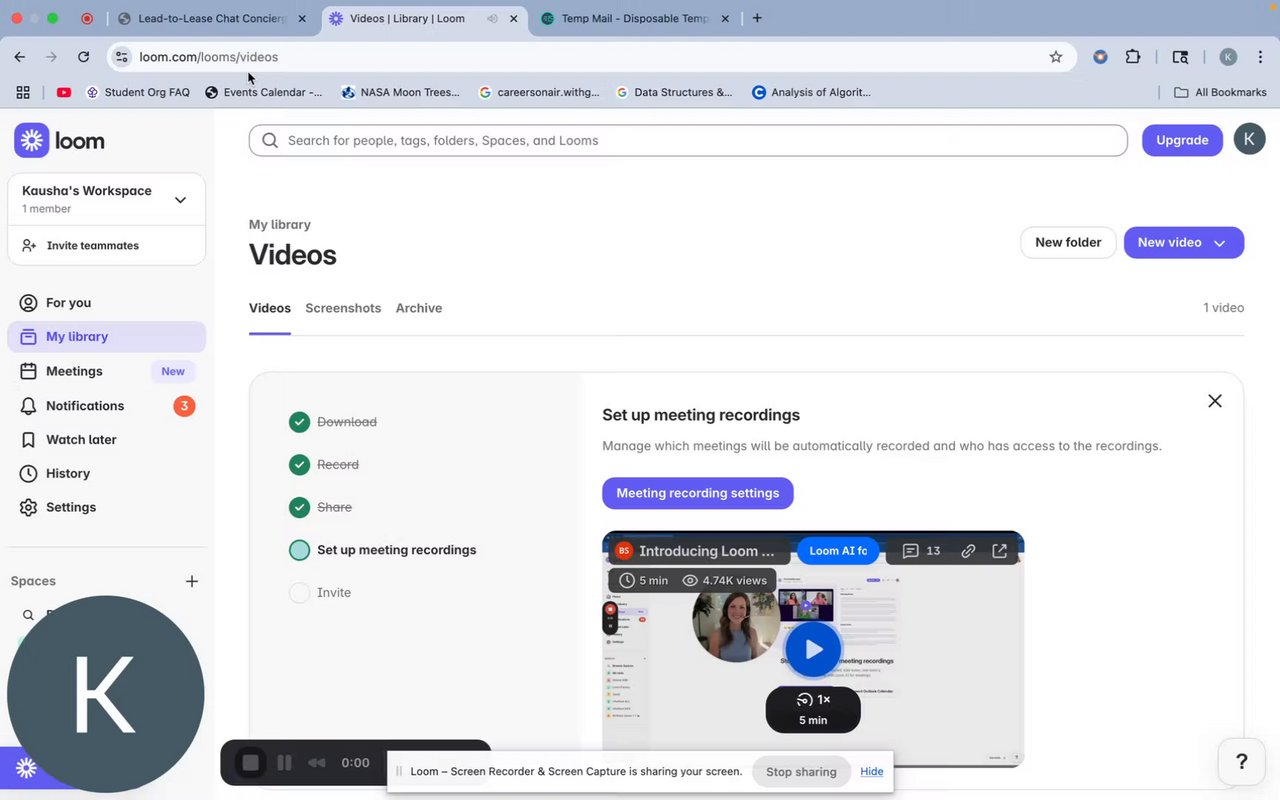The image size is (1280, 800).
Task: Hide the screen sharing notification bar
Action: pos(872,772)
